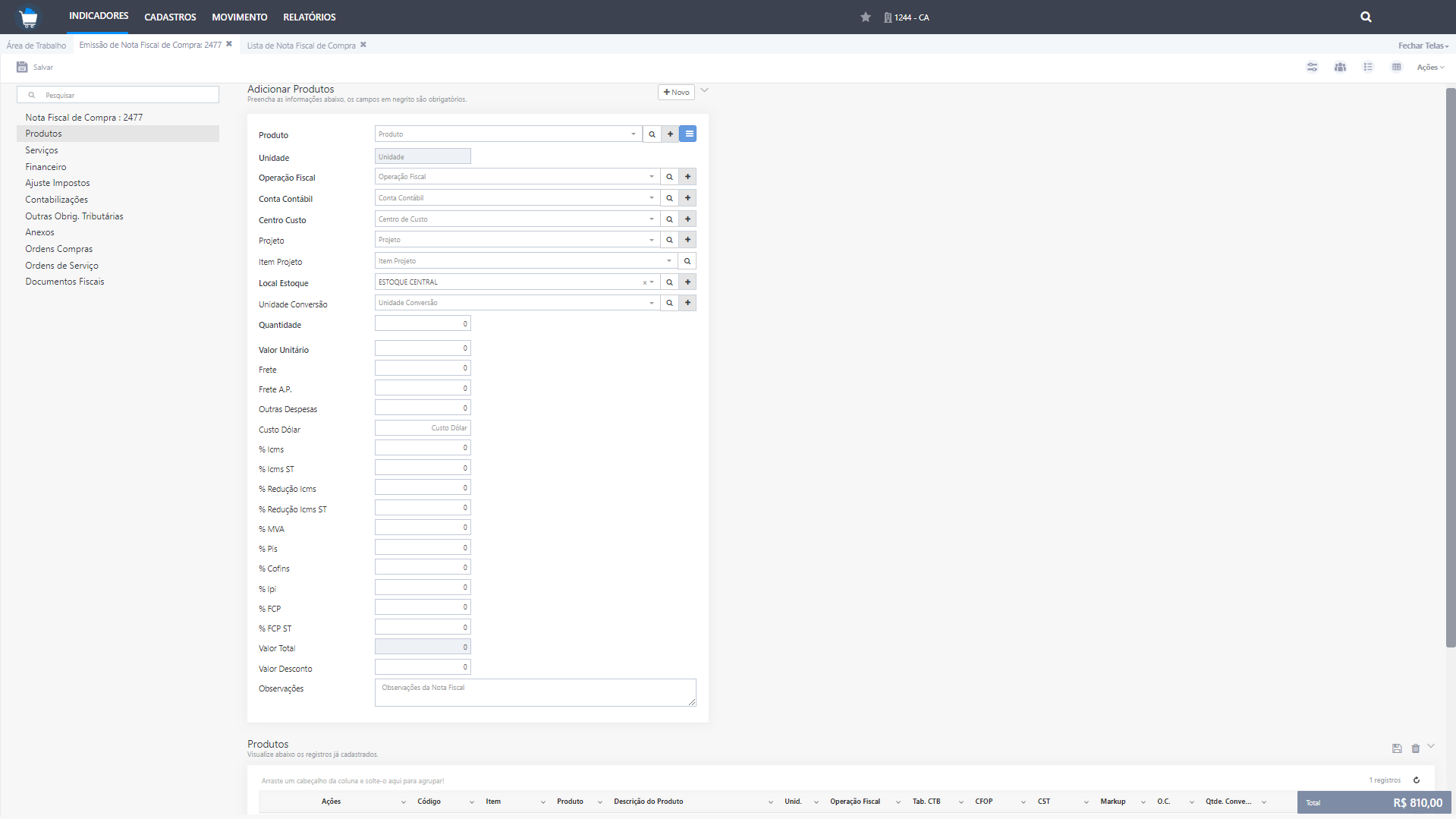
Task: Search Local Estoque with magnifier icon
Action: pos(669,282)
